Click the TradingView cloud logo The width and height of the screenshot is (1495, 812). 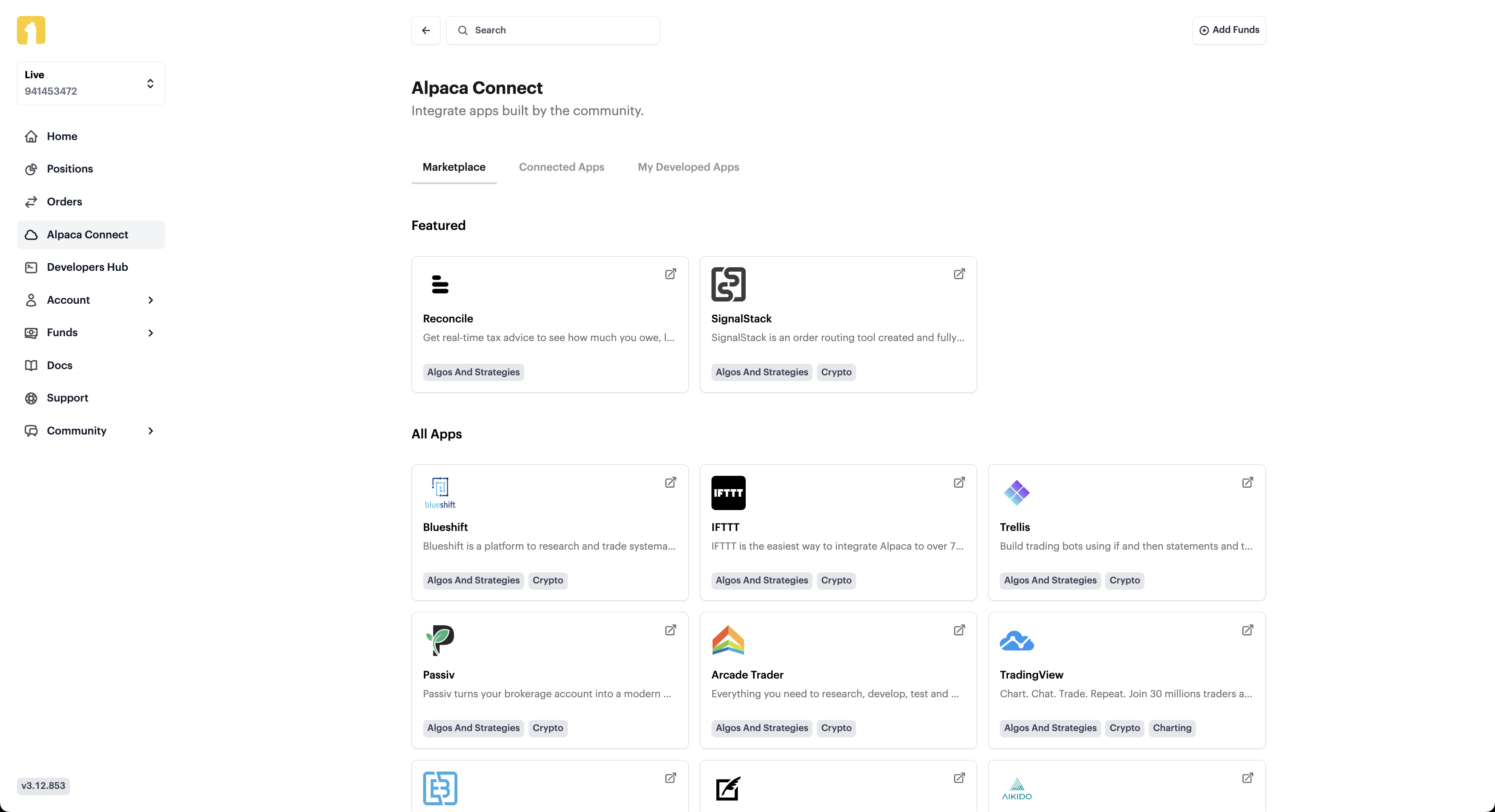click(1016, 640)
